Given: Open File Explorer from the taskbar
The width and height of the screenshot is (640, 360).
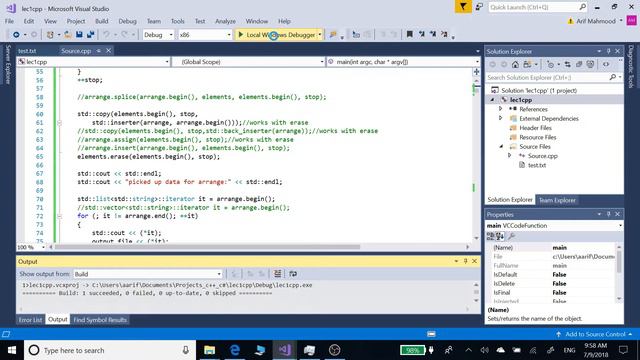Looking at the screenshot, I should pos(209,350).
